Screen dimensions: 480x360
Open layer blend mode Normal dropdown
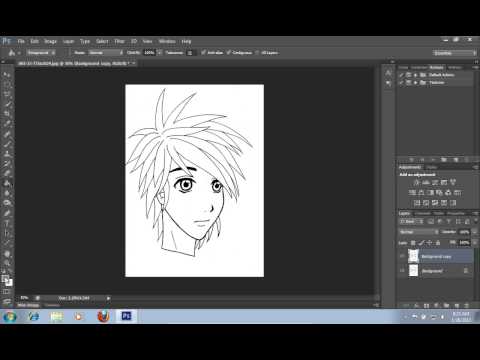(x=418, y=232)
